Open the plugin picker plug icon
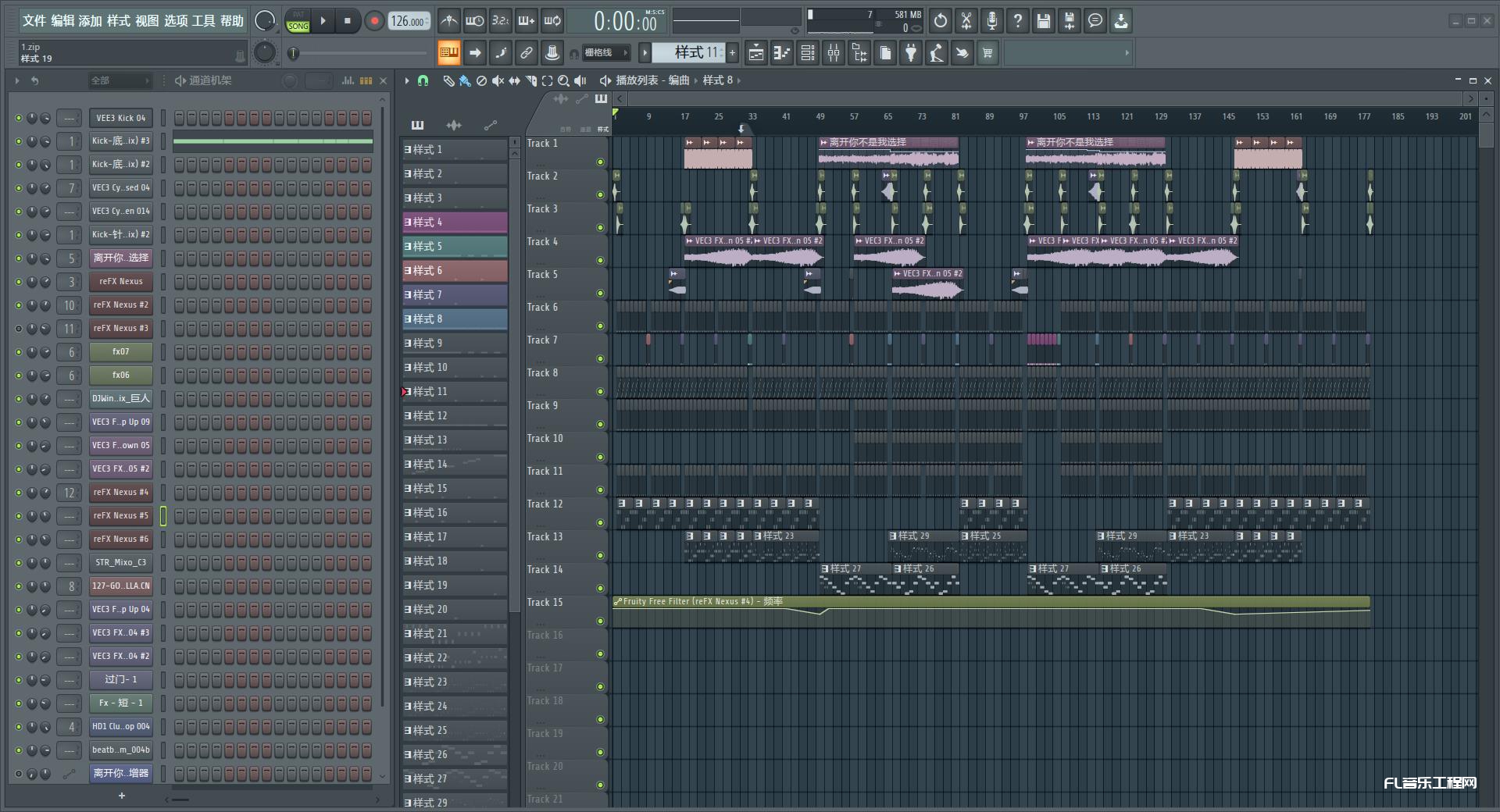 click(911, 52)
